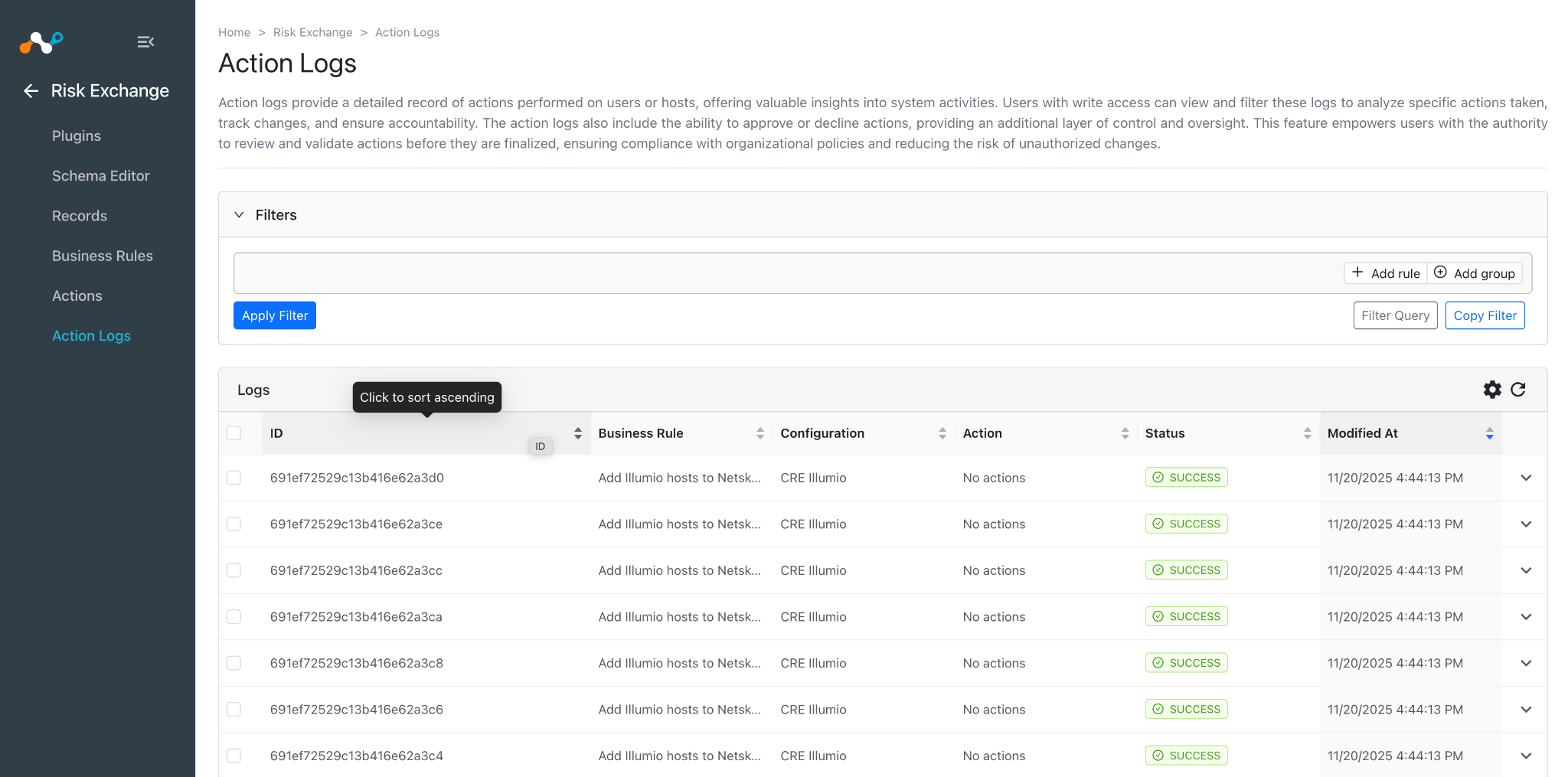
Task: Click the Status column header label
Action: click(1165, 433)
